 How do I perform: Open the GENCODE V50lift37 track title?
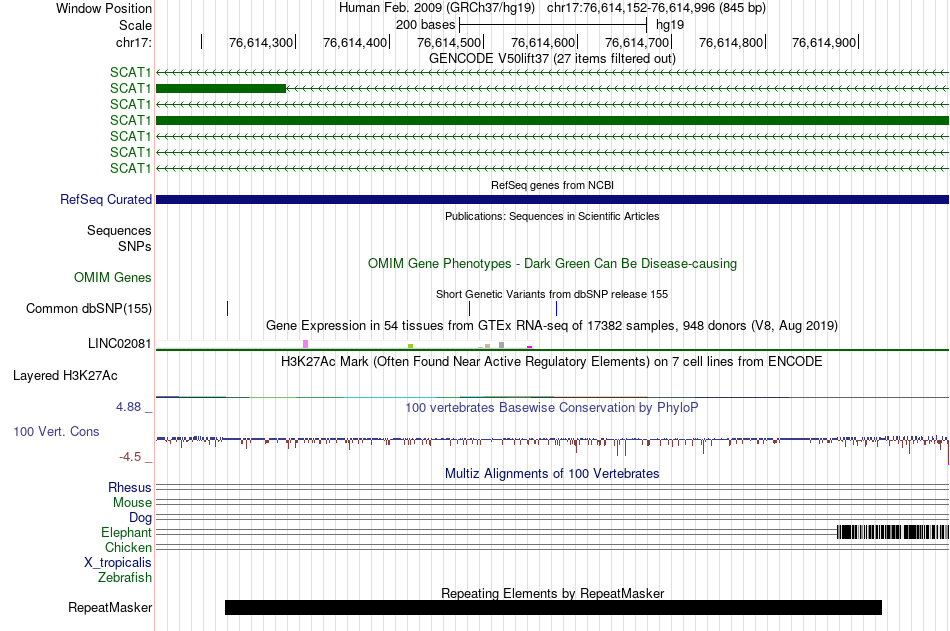[x=552, y=58]
